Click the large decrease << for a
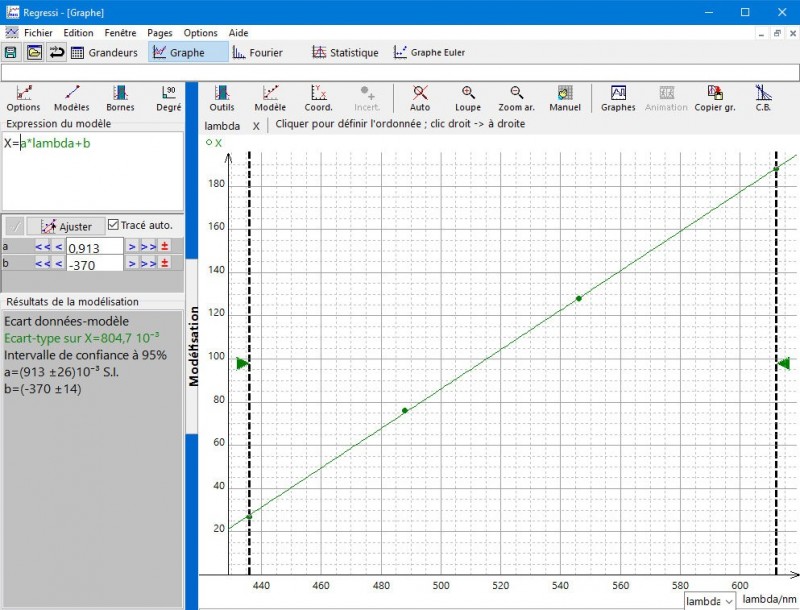The height and width of the screenshot is (610, 800). point(43,247)
